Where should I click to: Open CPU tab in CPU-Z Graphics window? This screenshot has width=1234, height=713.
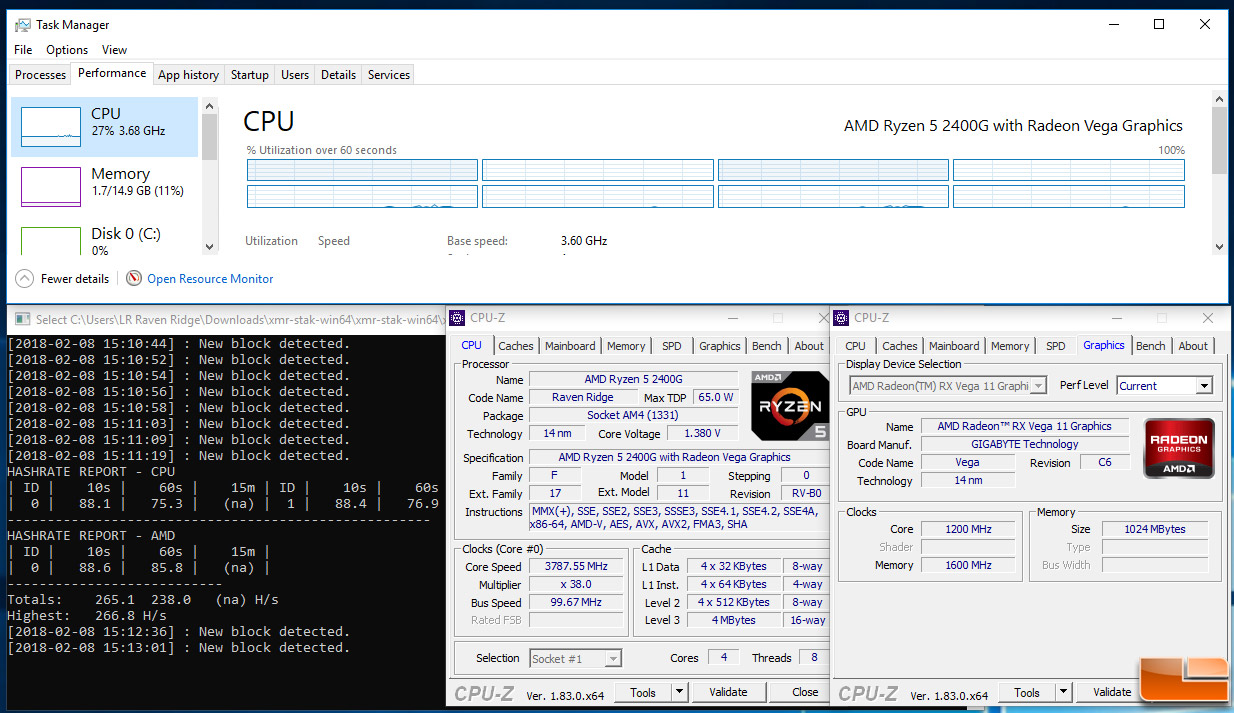tap(856, 346)
